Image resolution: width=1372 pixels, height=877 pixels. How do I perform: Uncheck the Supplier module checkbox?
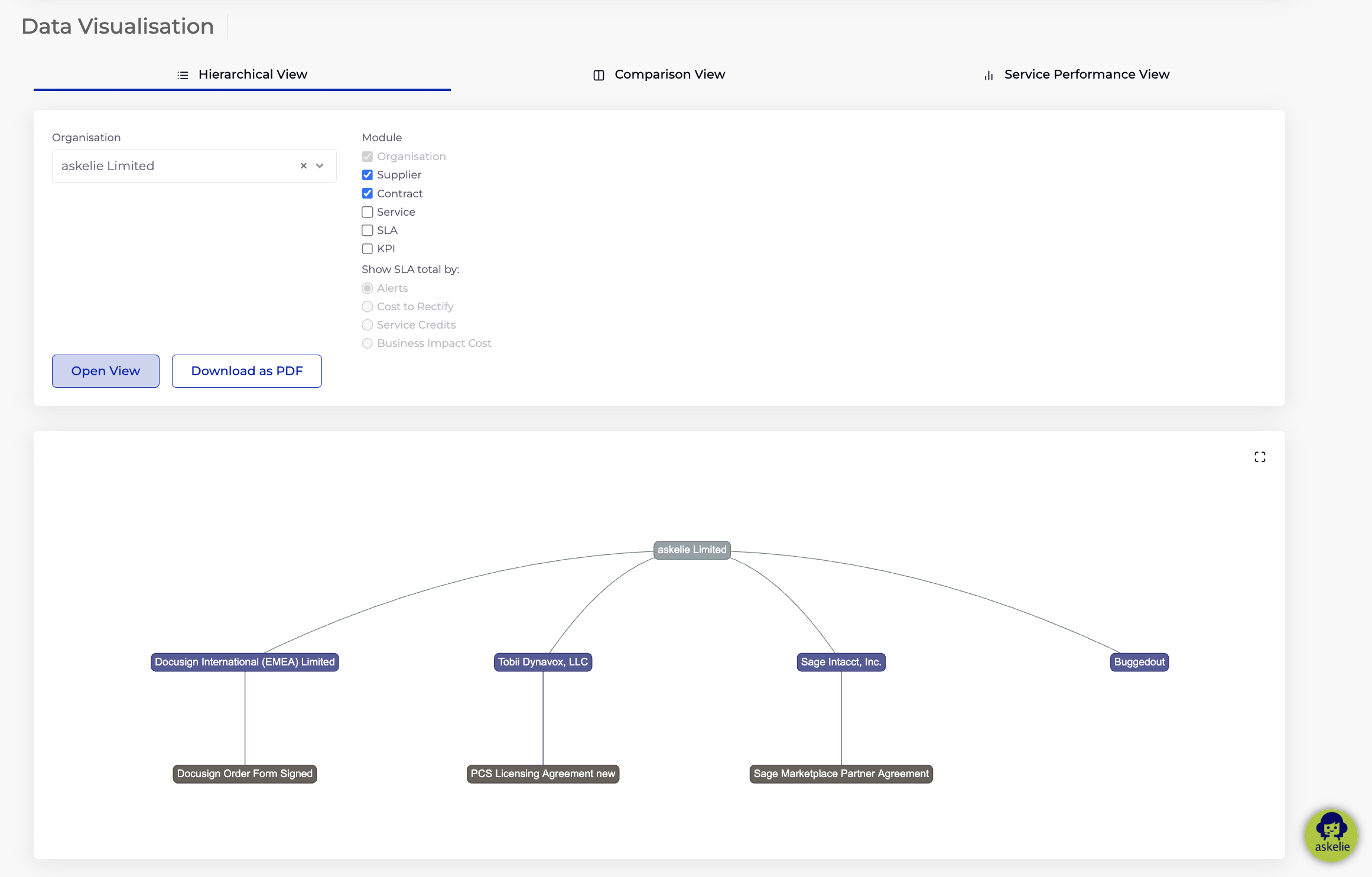[368, 175]
